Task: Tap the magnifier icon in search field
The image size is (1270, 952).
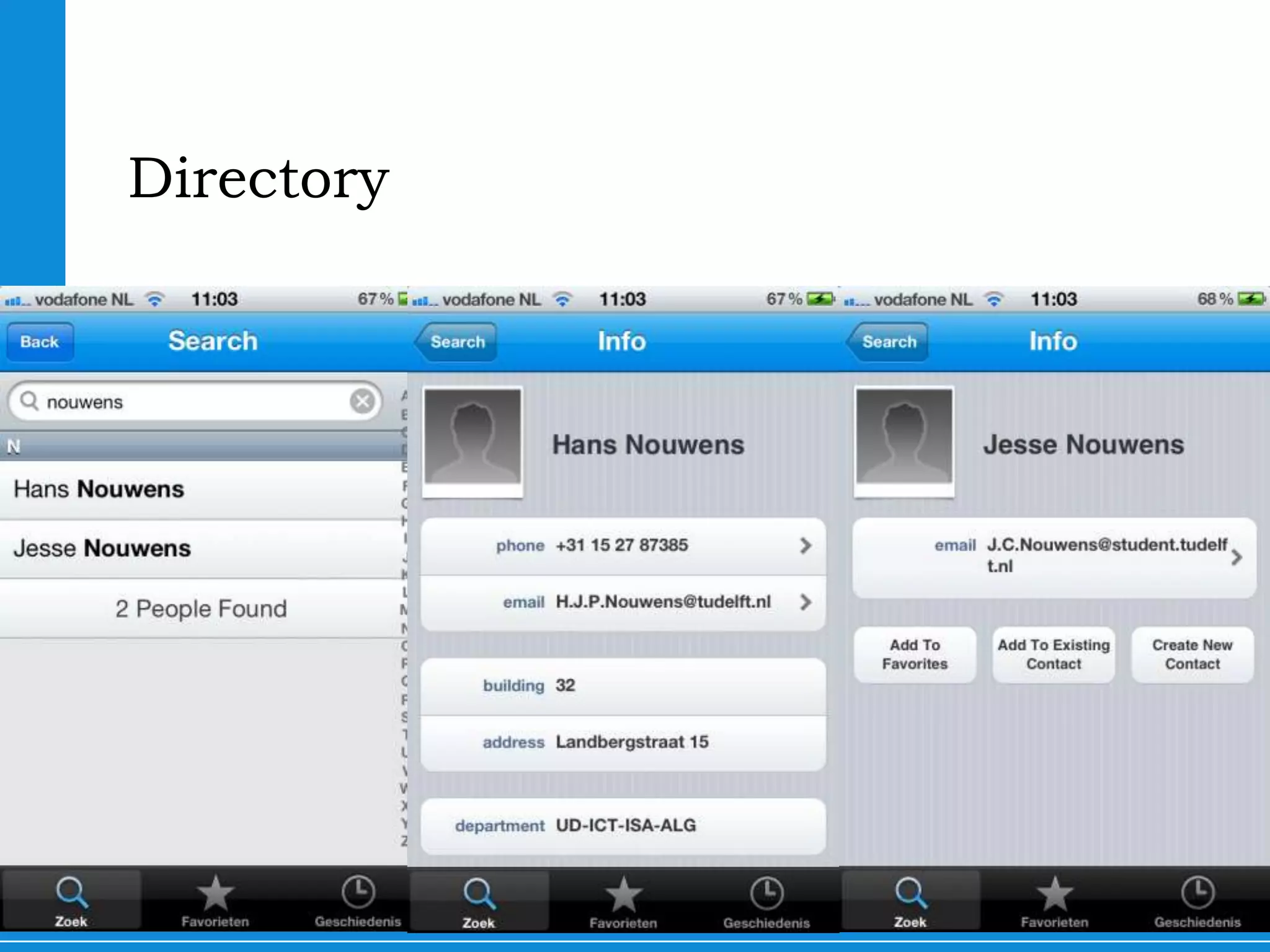Action: (x=29, y=401)
